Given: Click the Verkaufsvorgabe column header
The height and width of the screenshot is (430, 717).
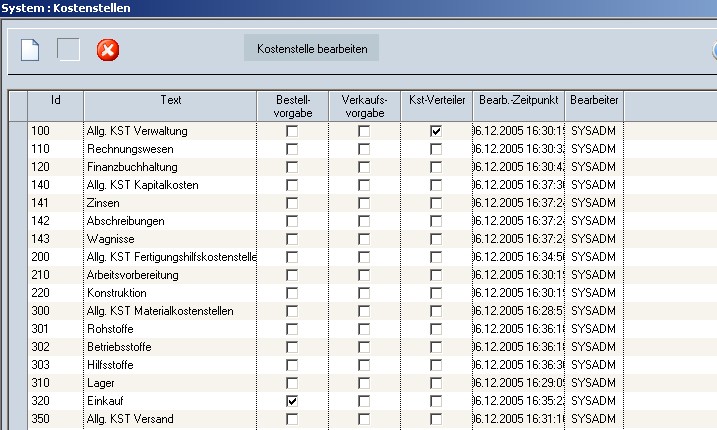Looking at the screenshot, I should pyautogui.click(x=364, y=106).
